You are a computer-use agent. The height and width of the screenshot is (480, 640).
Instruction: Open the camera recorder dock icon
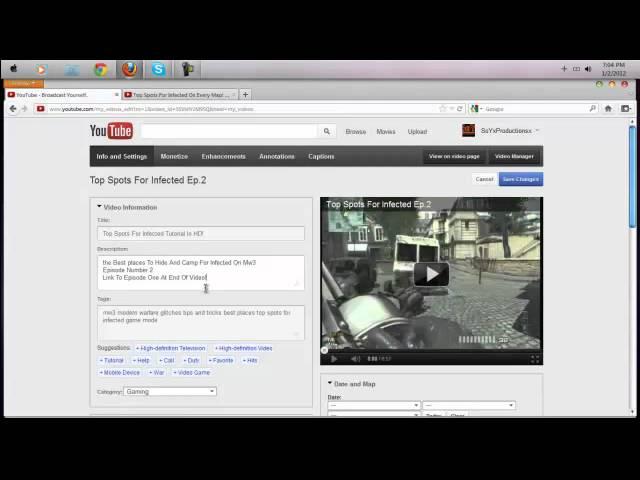(x=187, y=69)
